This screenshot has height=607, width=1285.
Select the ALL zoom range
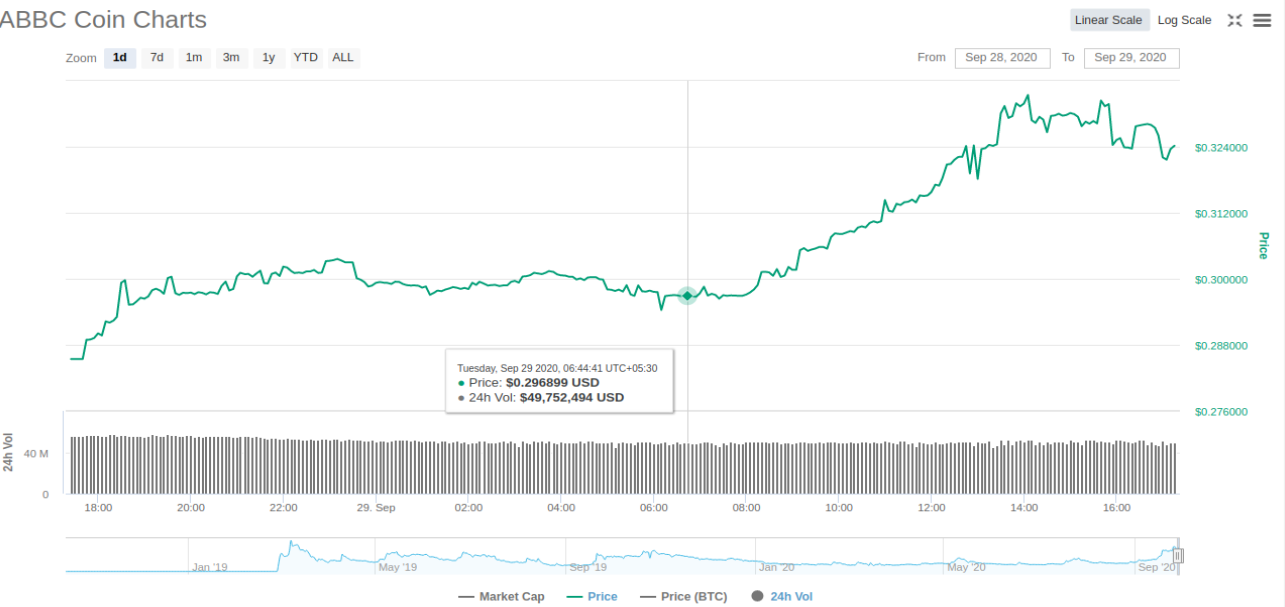(343, 57)
